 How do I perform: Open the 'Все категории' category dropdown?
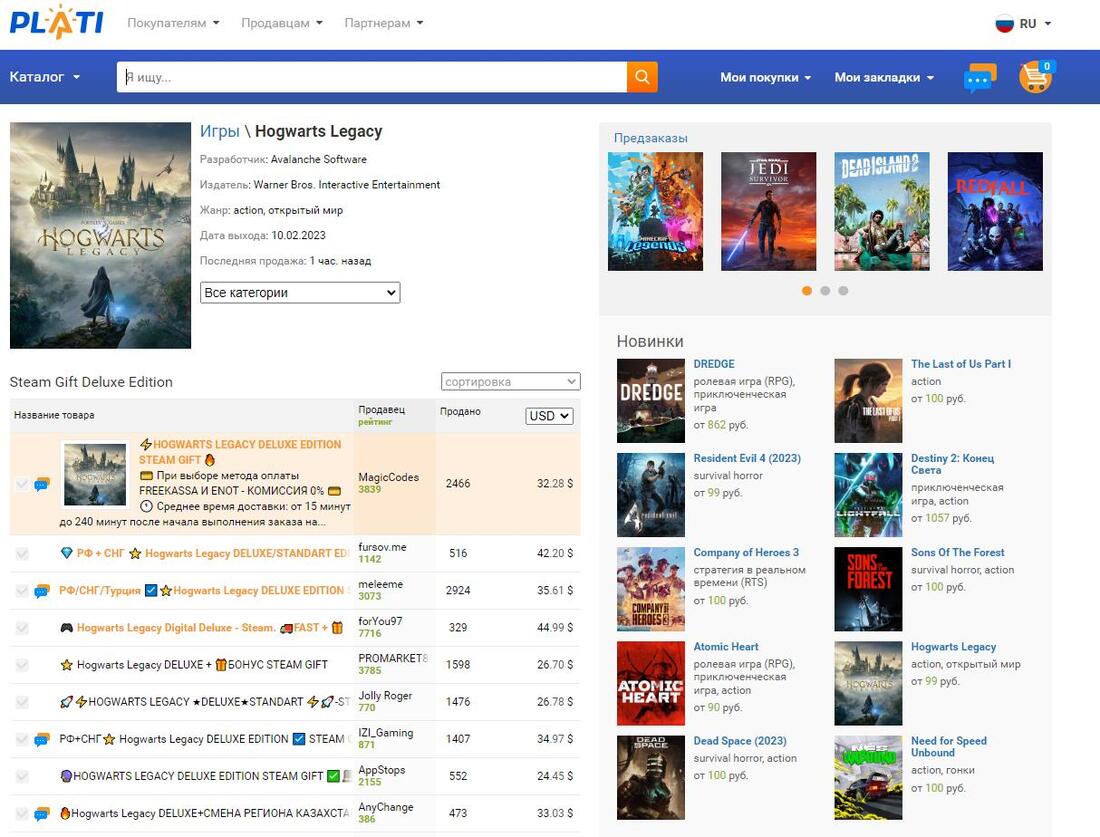click(300, 293)
